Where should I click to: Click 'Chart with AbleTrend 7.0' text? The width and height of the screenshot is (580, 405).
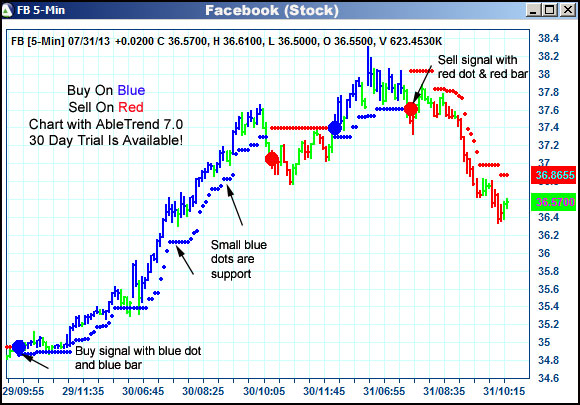click(x=106, y=124)
